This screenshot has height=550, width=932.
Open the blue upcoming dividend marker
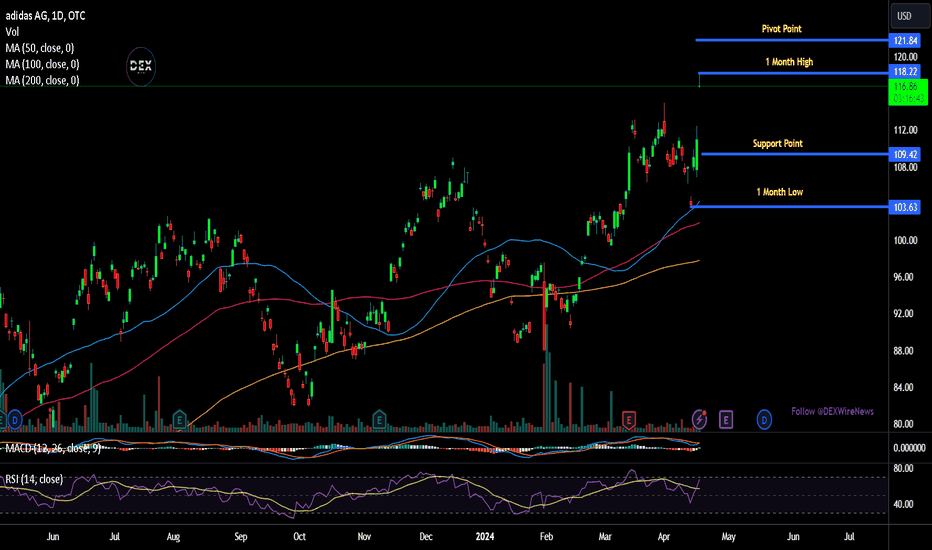click(x=764, y=420)
